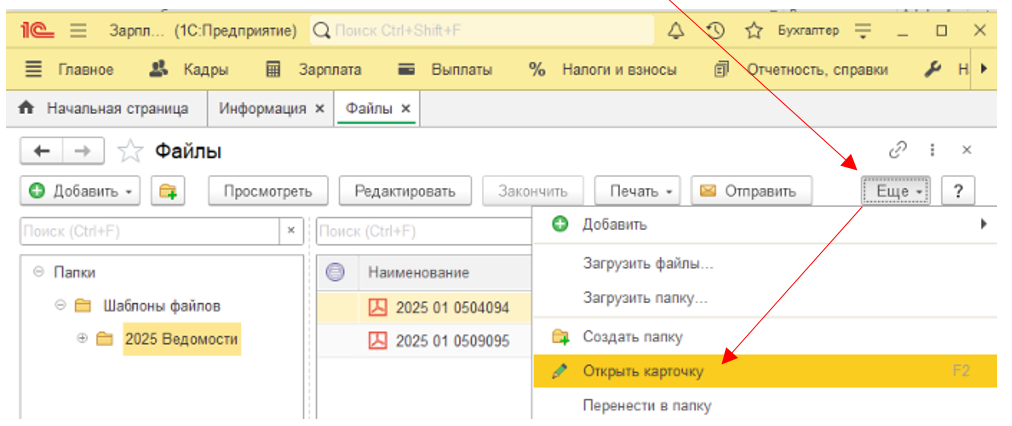Open notifications bell icon
Image resolution: width=1012 pixels, height=426 pixels.
click(676, 30)
